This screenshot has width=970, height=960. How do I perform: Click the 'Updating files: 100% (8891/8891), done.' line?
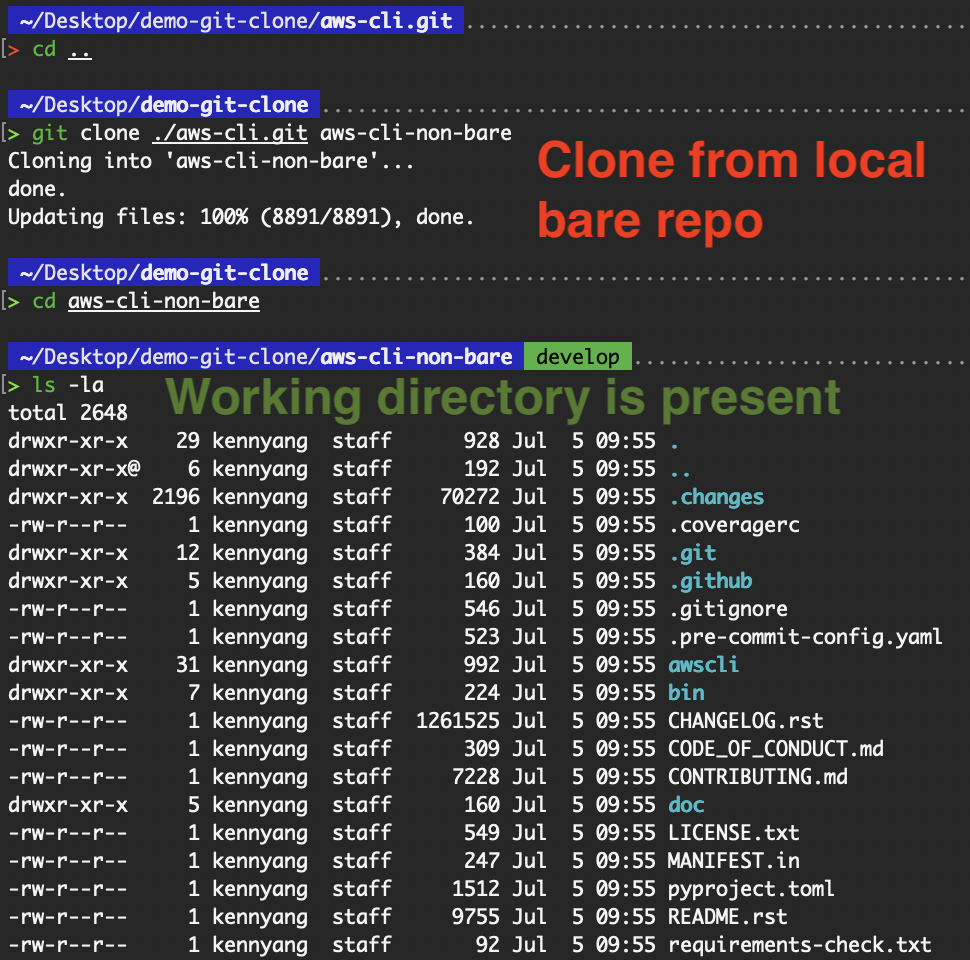tap(241, 217)
